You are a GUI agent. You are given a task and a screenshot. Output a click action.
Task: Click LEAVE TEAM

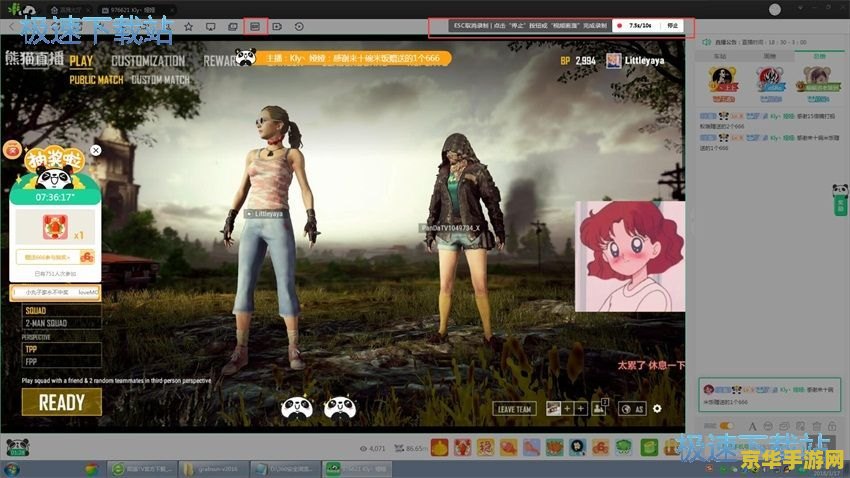coord(514,409)
